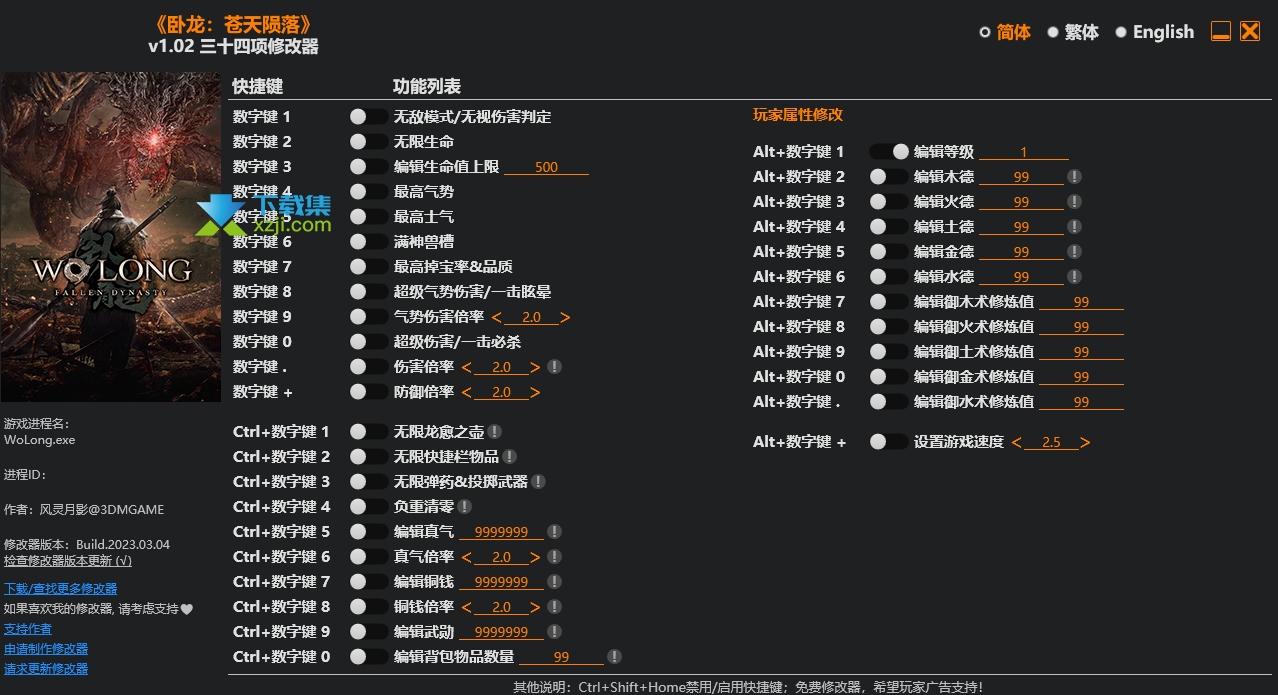Click info icon on 编辑金德 row
Image resolution: width=1278 pixels, height=695 pixels.
pos(1074,252)
